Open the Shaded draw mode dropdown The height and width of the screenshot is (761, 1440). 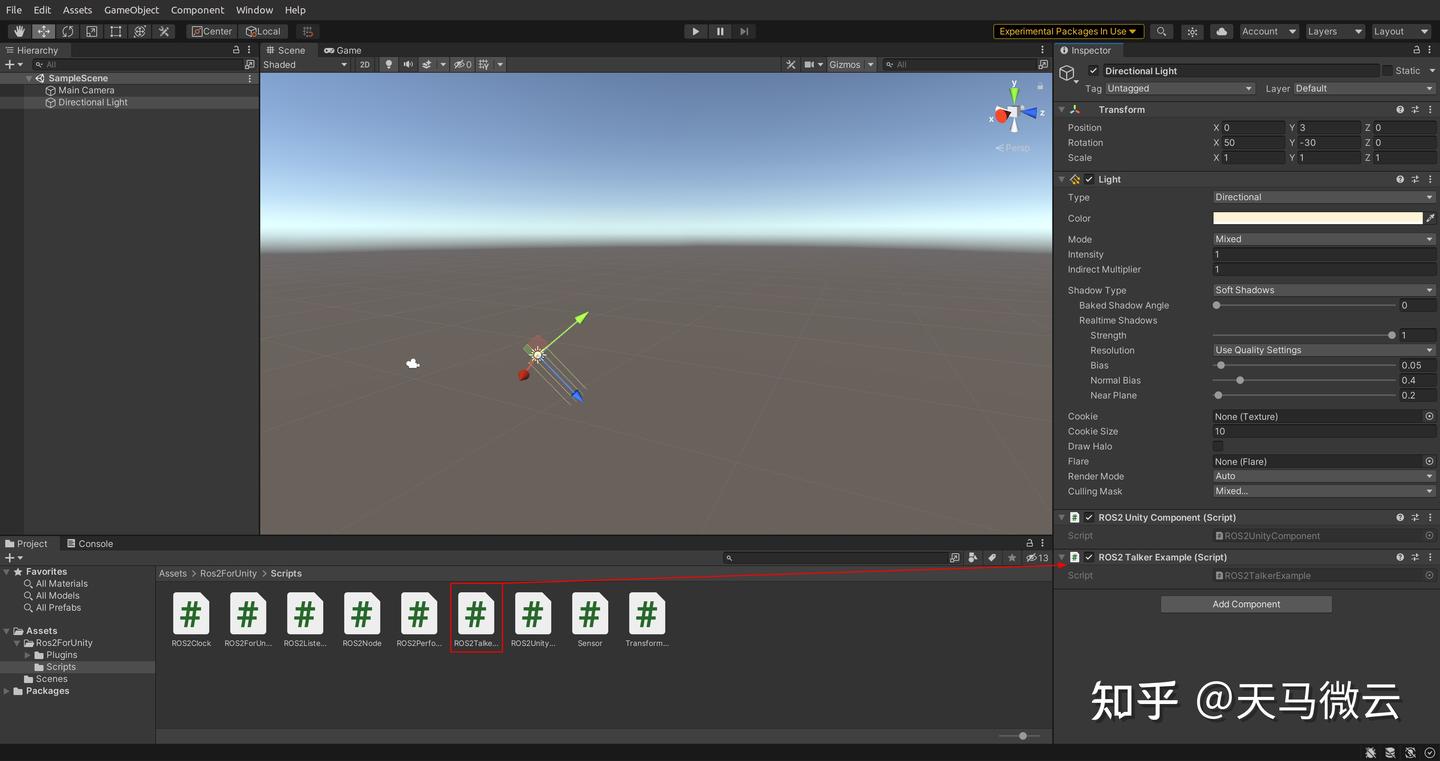300,64
